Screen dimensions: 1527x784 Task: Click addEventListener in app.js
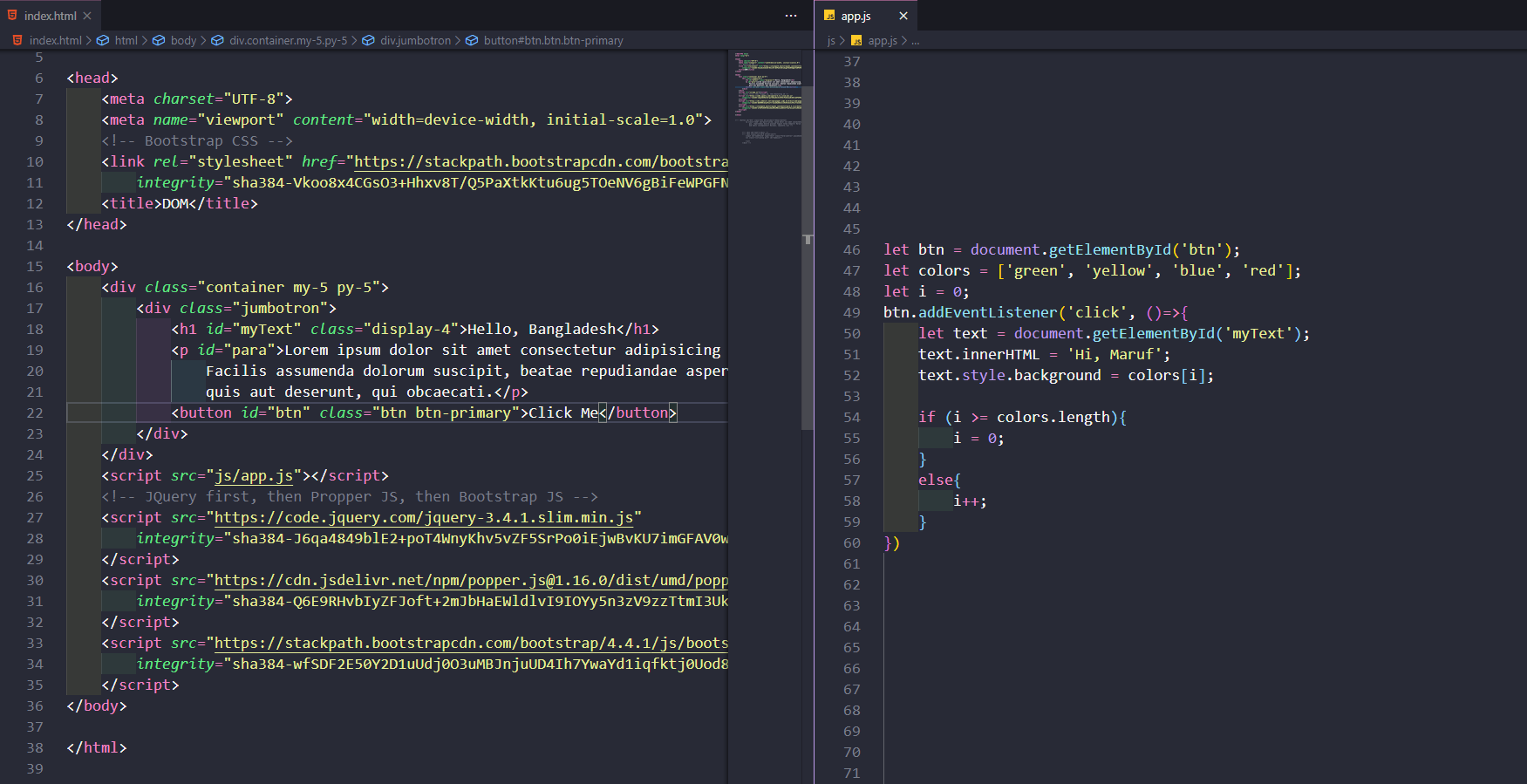pyautogui.click(x=988, y=312)
